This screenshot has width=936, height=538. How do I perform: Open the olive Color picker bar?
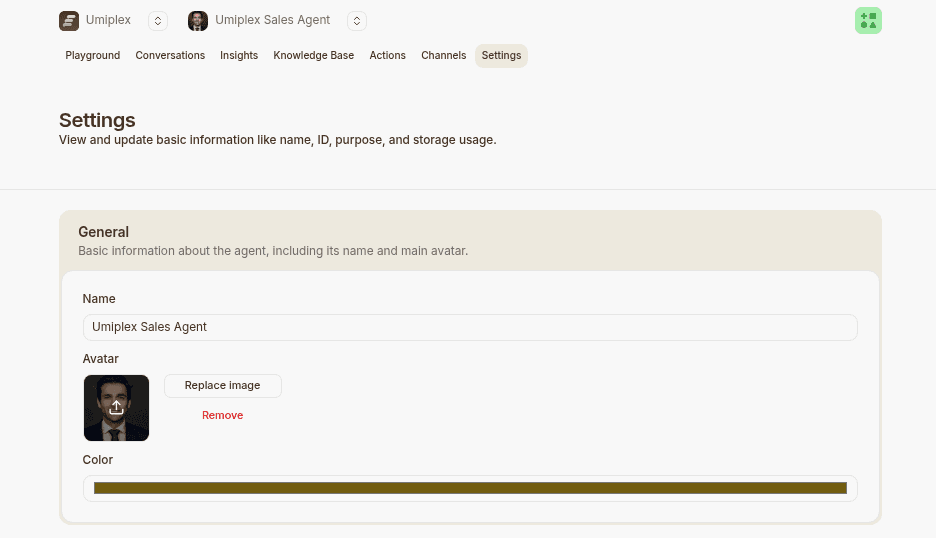coord(470,488)
